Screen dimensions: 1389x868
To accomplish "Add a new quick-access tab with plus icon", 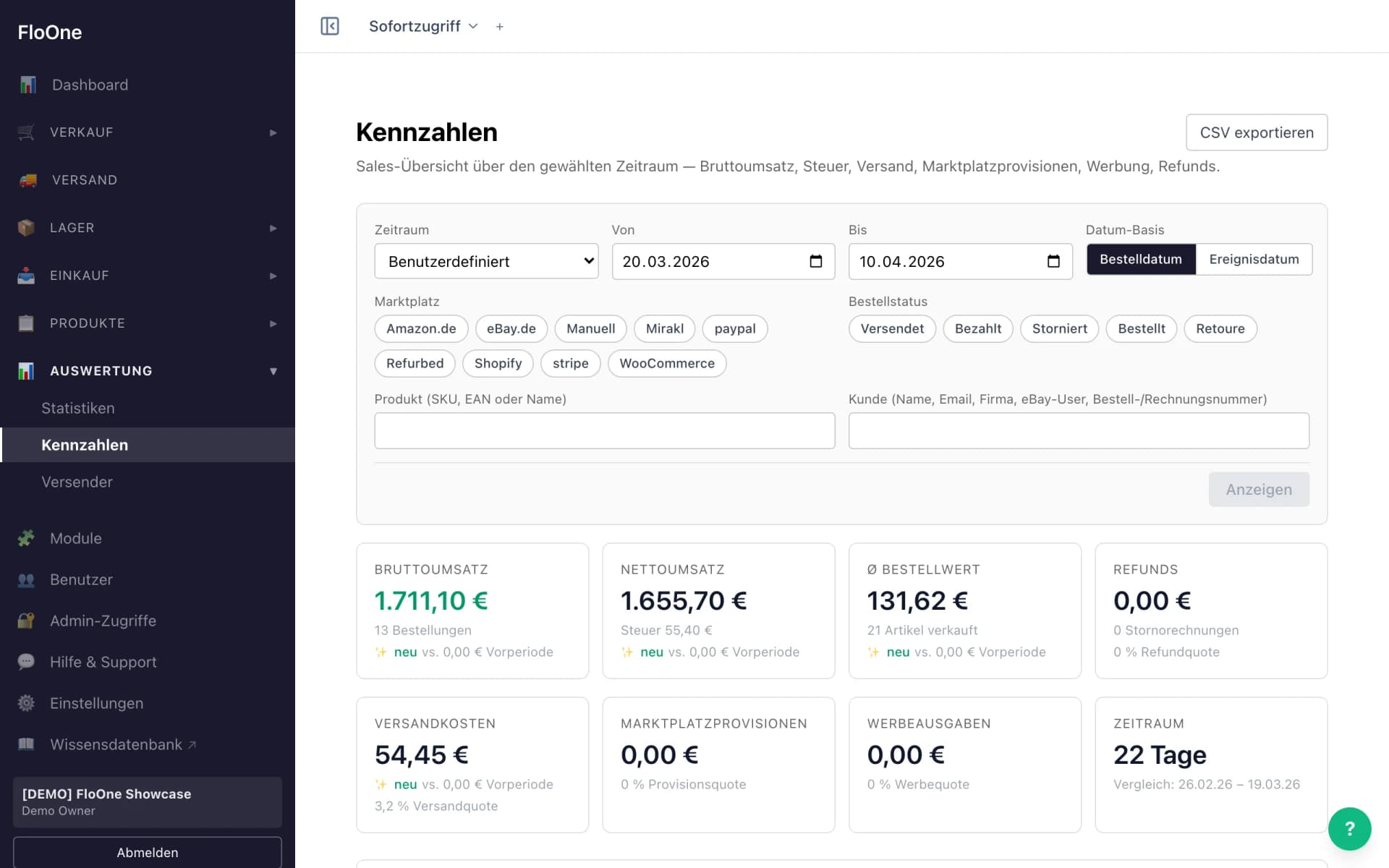I will click(x=499, y=27).
